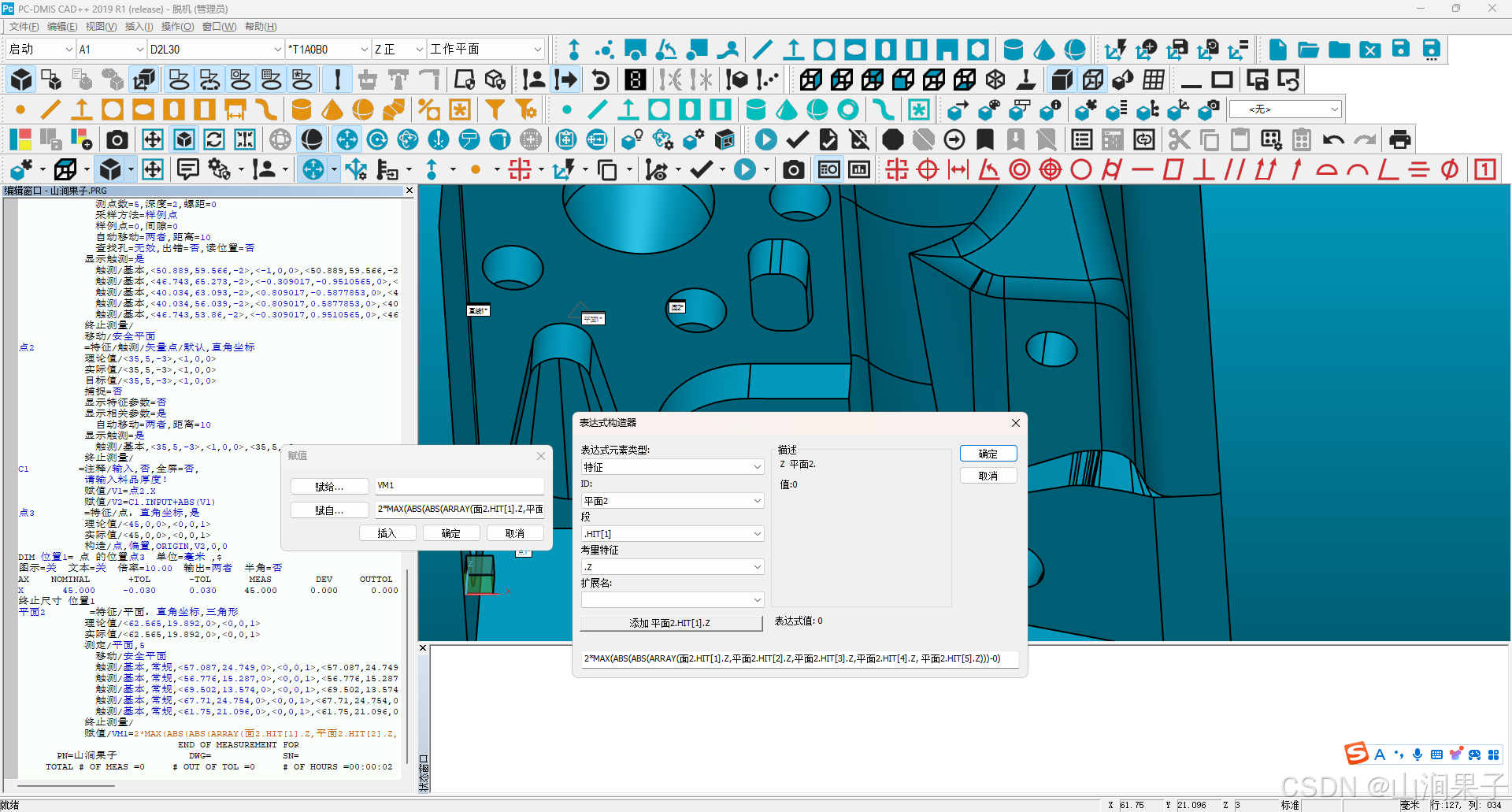Select the orange constructed circle tool

pyautogui.click(x=113, y=109)
